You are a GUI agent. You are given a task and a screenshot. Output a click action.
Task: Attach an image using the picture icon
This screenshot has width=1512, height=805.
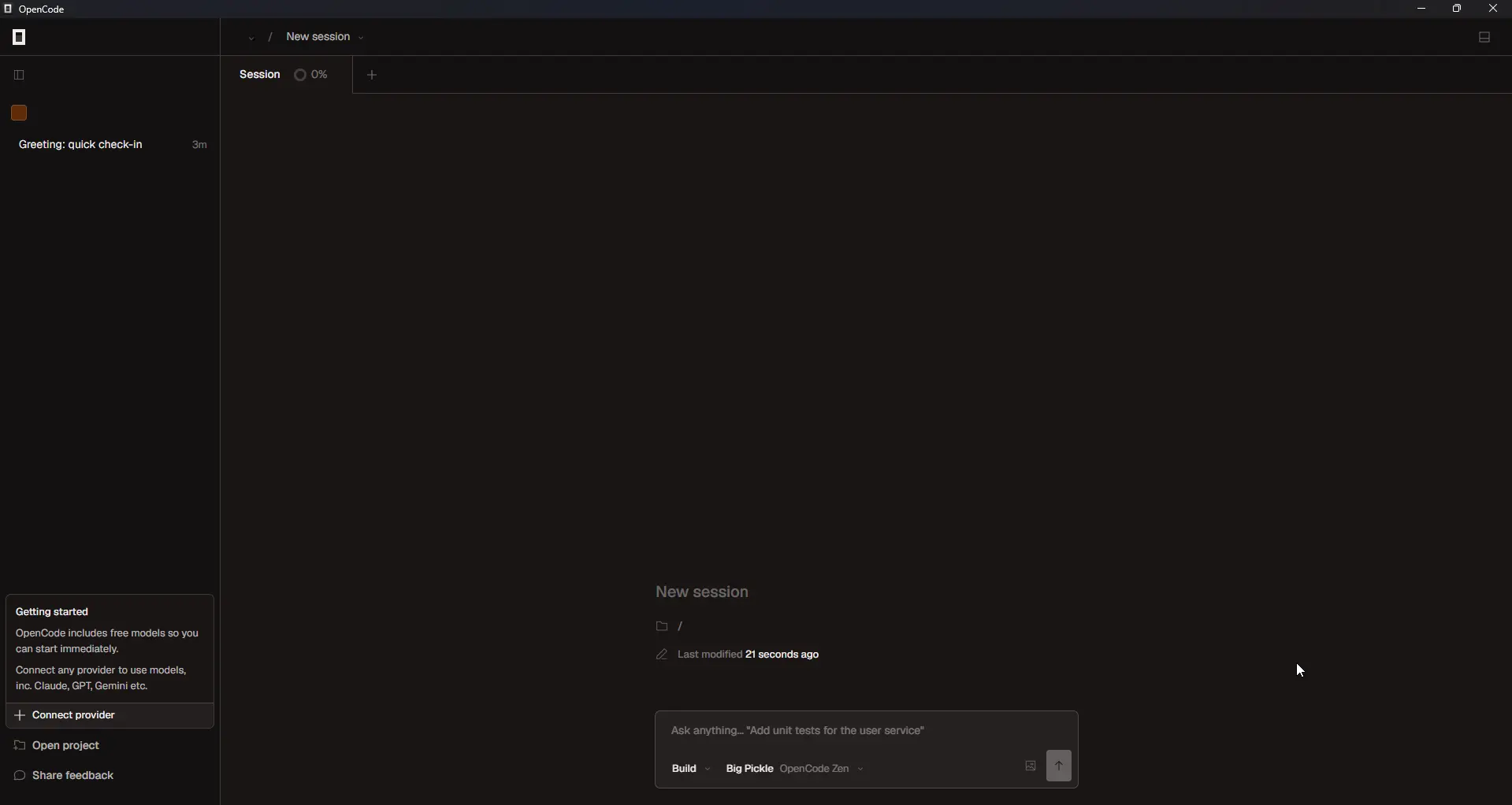click(x=1031, y=766)
